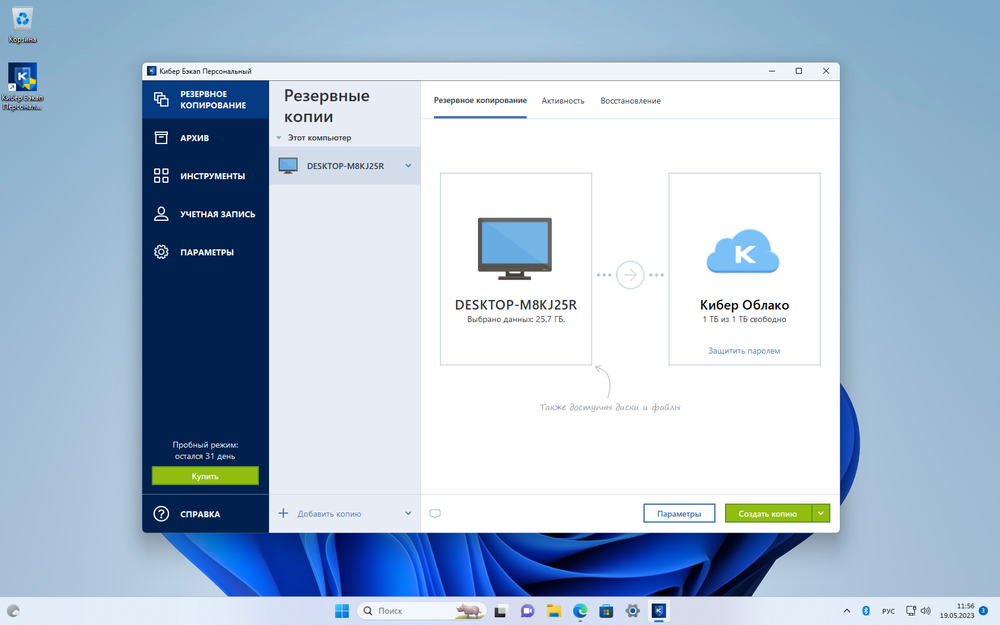Click the plus icon beside Добавить копию

[284, 513]
